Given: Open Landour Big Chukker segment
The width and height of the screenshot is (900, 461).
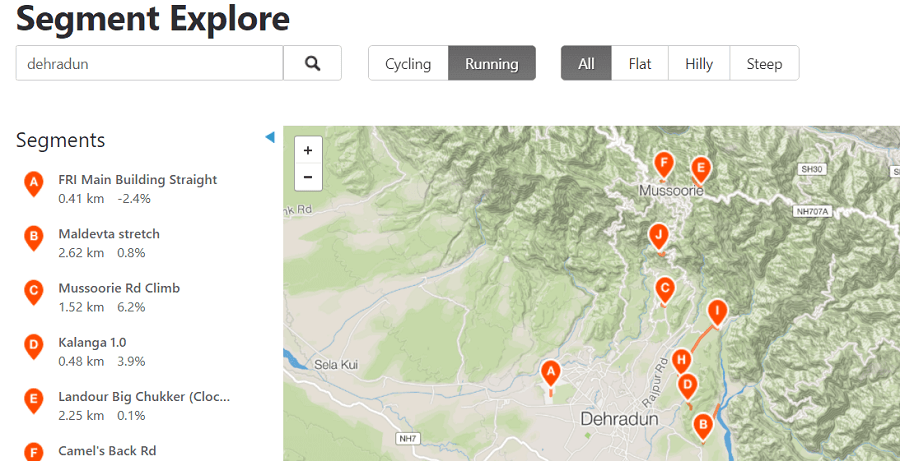Looking at the screenshot, I should pyautogui.click(x=144, y=397).
